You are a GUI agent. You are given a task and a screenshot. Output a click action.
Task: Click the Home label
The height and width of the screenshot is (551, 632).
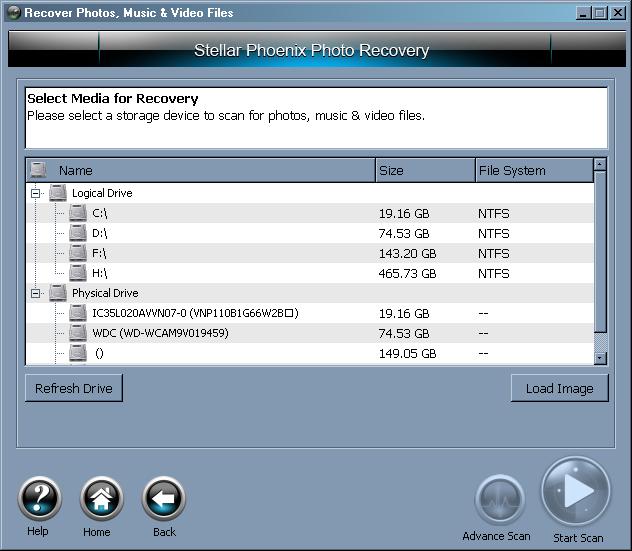(97, 532)
